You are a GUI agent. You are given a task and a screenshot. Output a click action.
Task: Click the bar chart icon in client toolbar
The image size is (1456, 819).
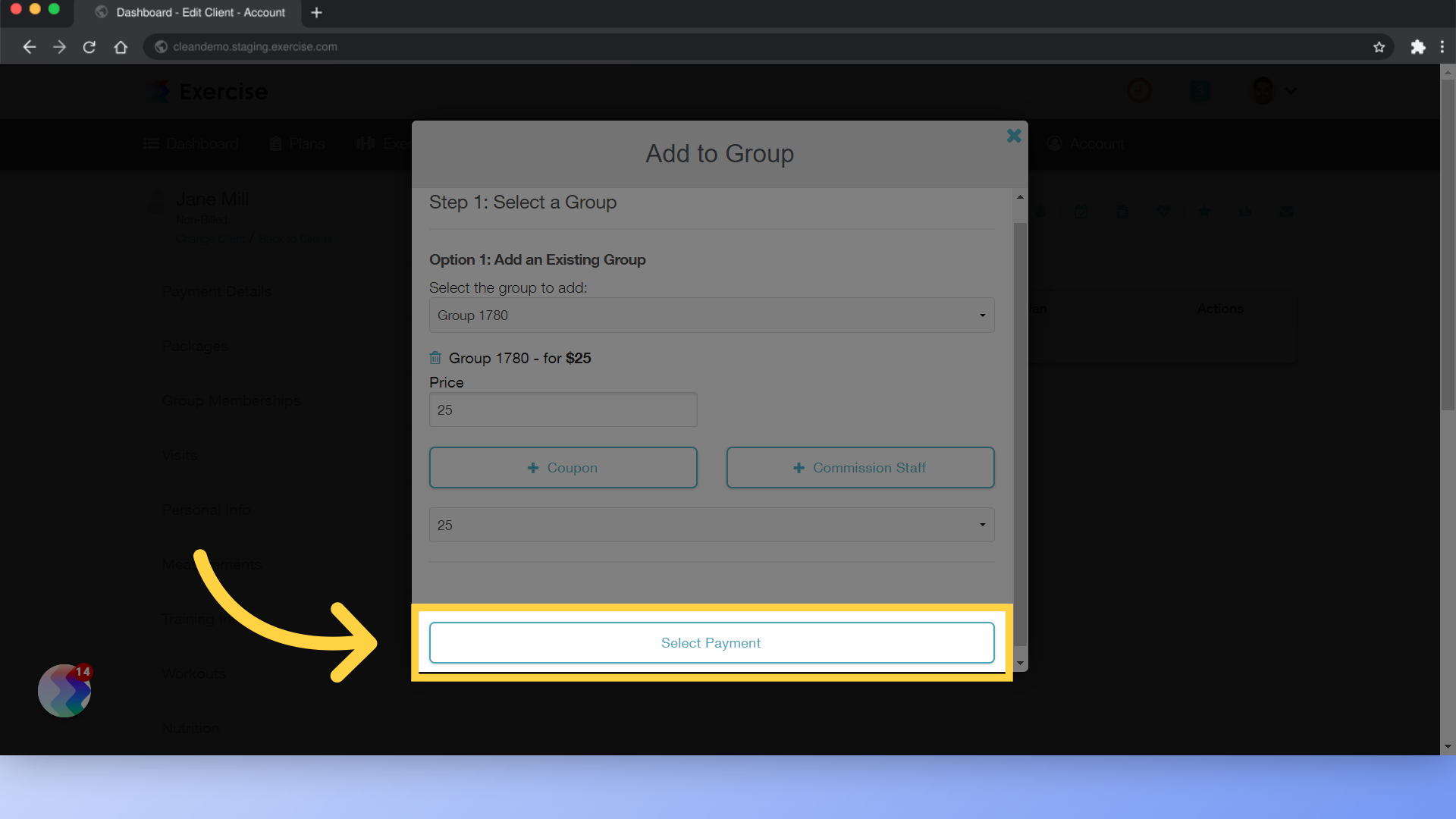coord(1246,212)
